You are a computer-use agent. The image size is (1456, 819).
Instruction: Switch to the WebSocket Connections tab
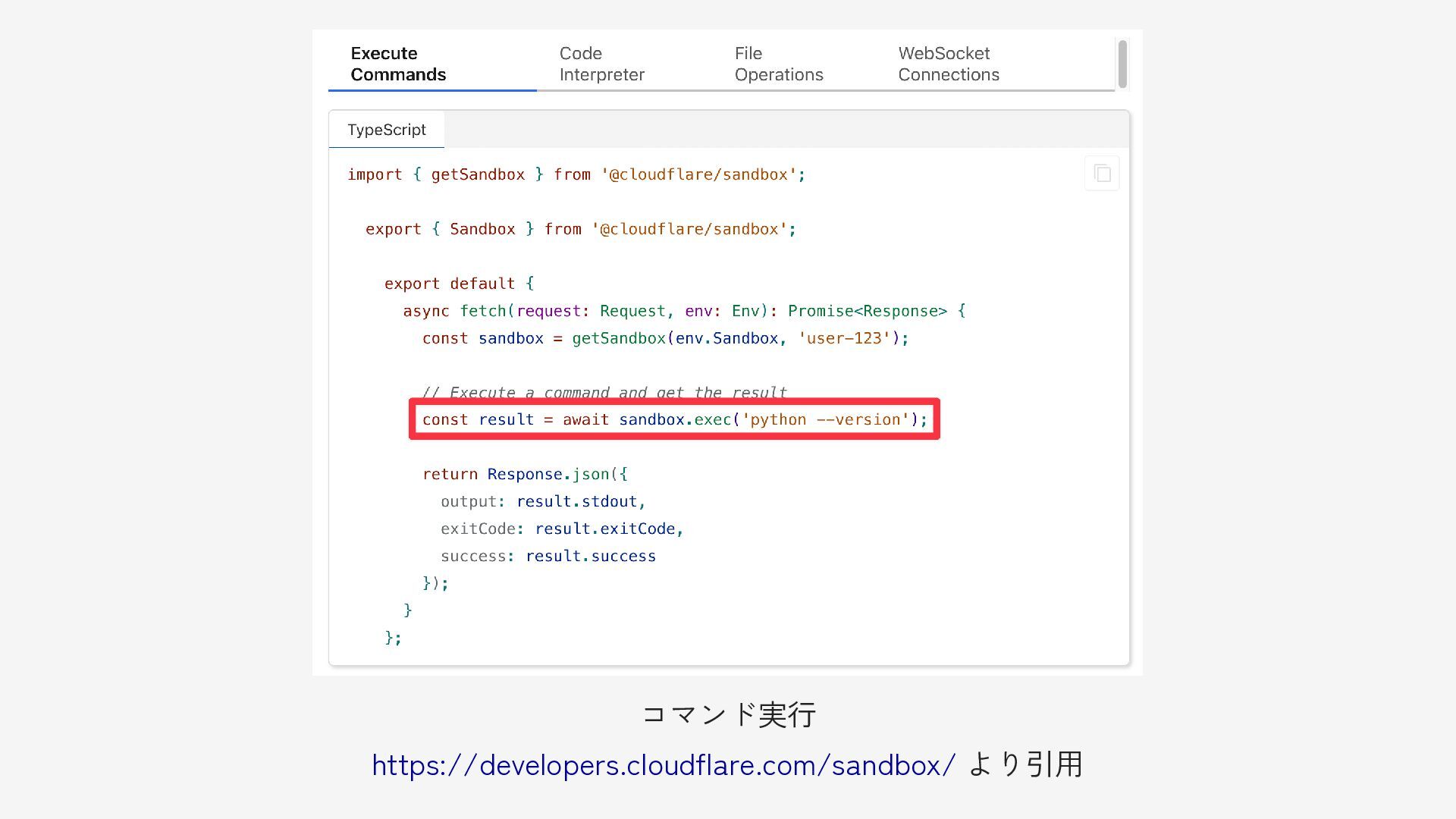pyautogui.click(x=948, y=64)
